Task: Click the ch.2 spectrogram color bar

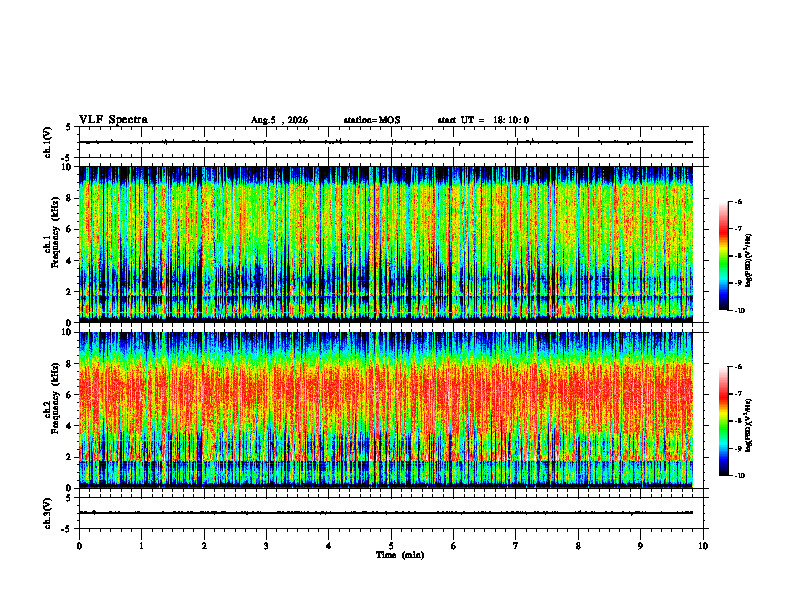Action: click(723, 421)
